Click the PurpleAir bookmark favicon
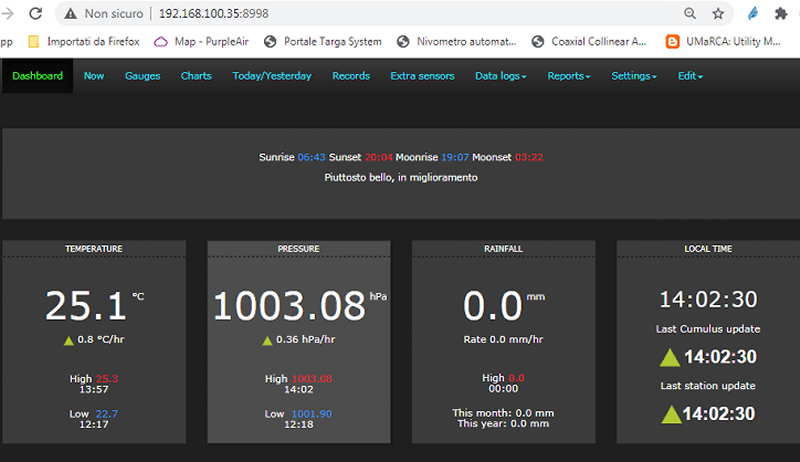800x462 pixels. pyautogui.click(x=161, y=42)
